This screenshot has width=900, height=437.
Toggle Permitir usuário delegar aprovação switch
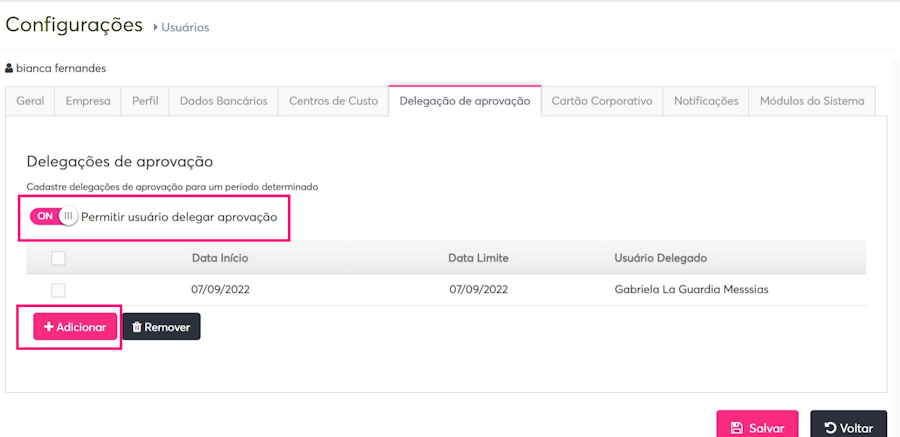pyautogui.click(x=53, y=216)
